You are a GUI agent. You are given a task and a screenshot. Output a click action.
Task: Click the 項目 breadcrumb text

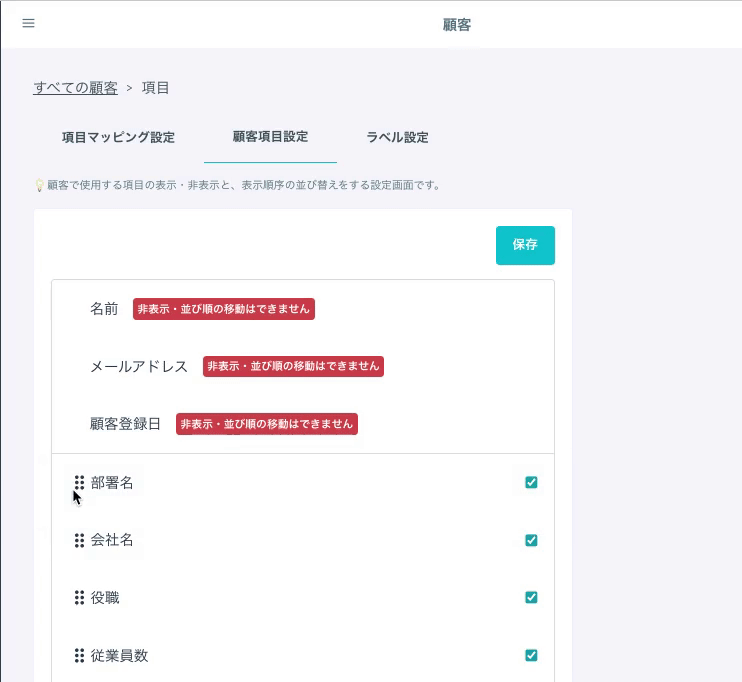pos(155,88)
